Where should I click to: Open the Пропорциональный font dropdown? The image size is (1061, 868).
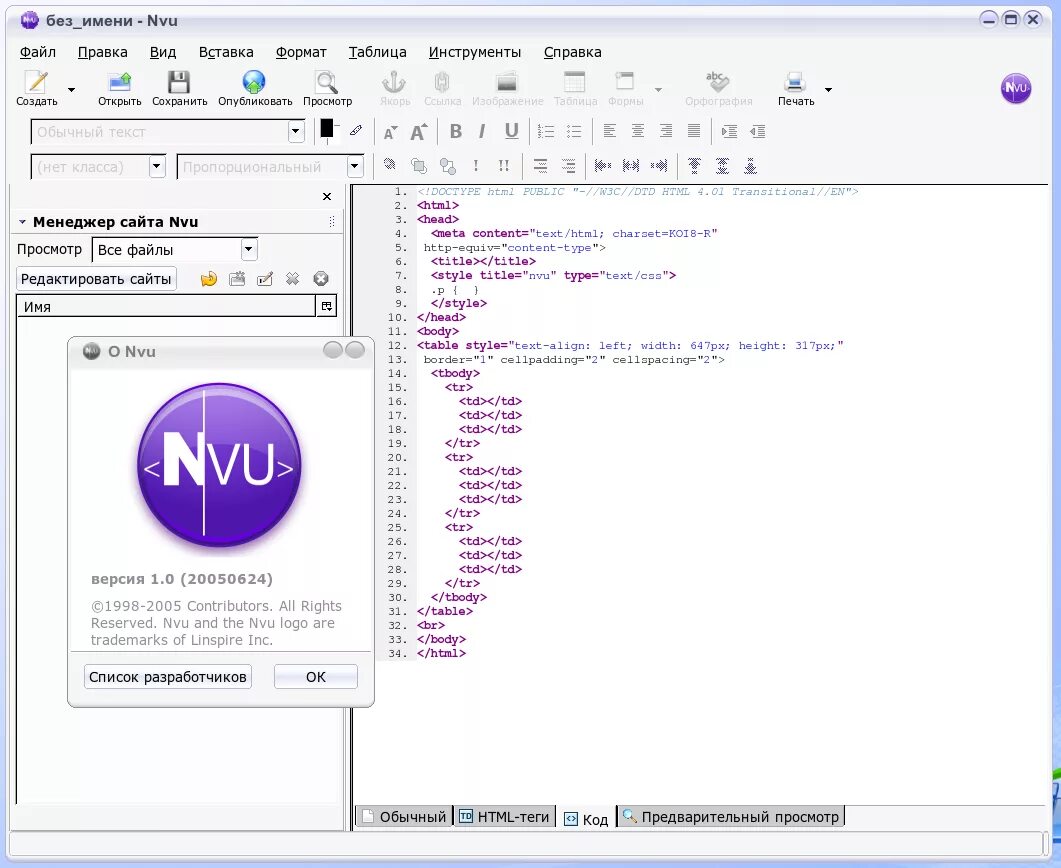(x=355, y=166)
